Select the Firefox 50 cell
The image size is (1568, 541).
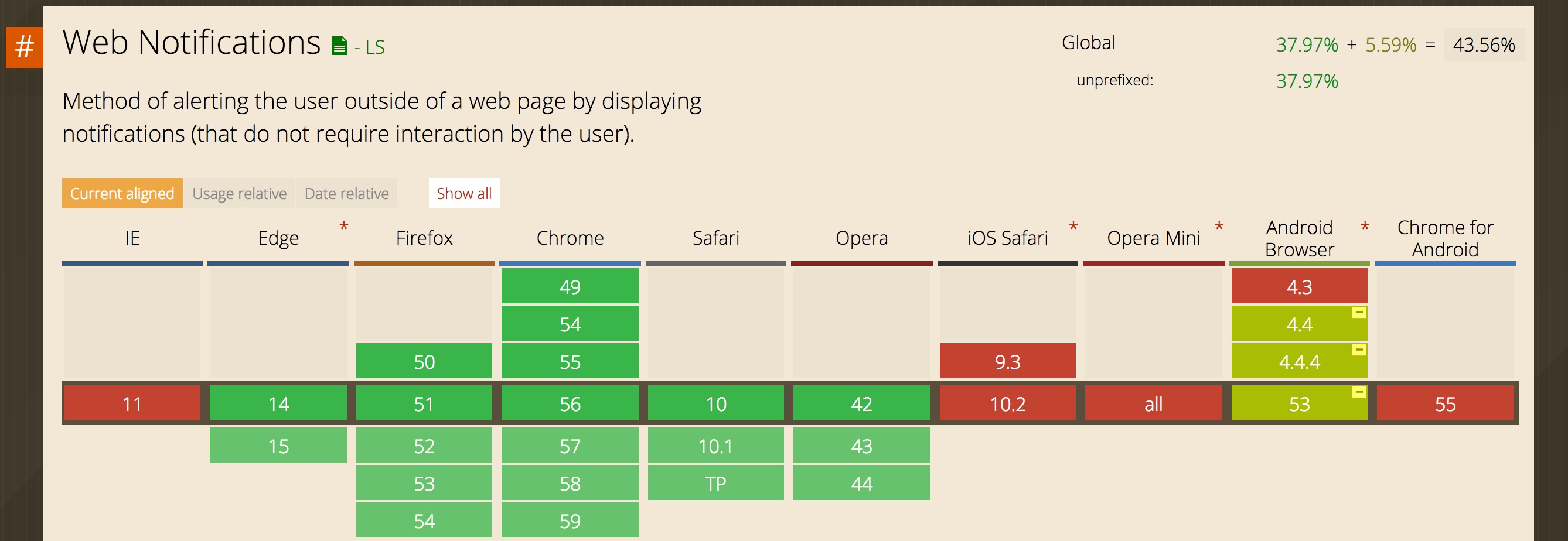point(424,361)
